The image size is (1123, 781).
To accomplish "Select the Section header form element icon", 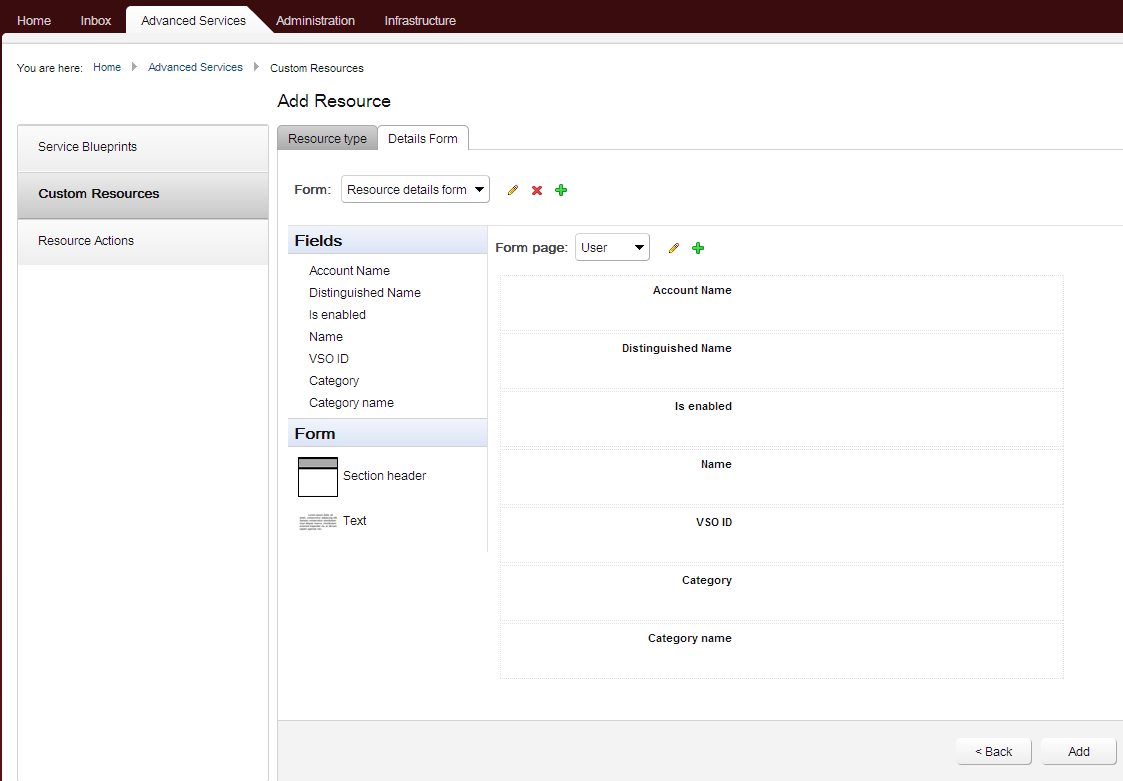I will coord(317,477).
